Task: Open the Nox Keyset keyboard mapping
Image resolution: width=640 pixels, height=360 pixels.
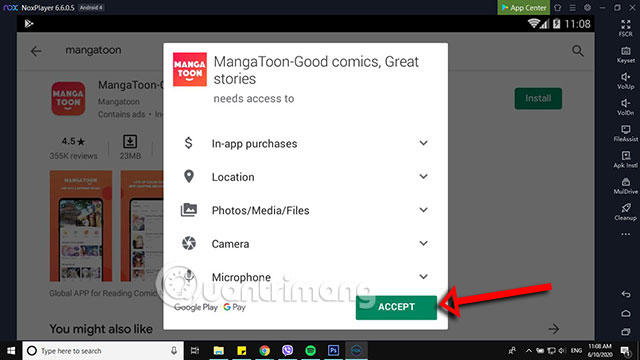Action: click(x=625, y=55)
